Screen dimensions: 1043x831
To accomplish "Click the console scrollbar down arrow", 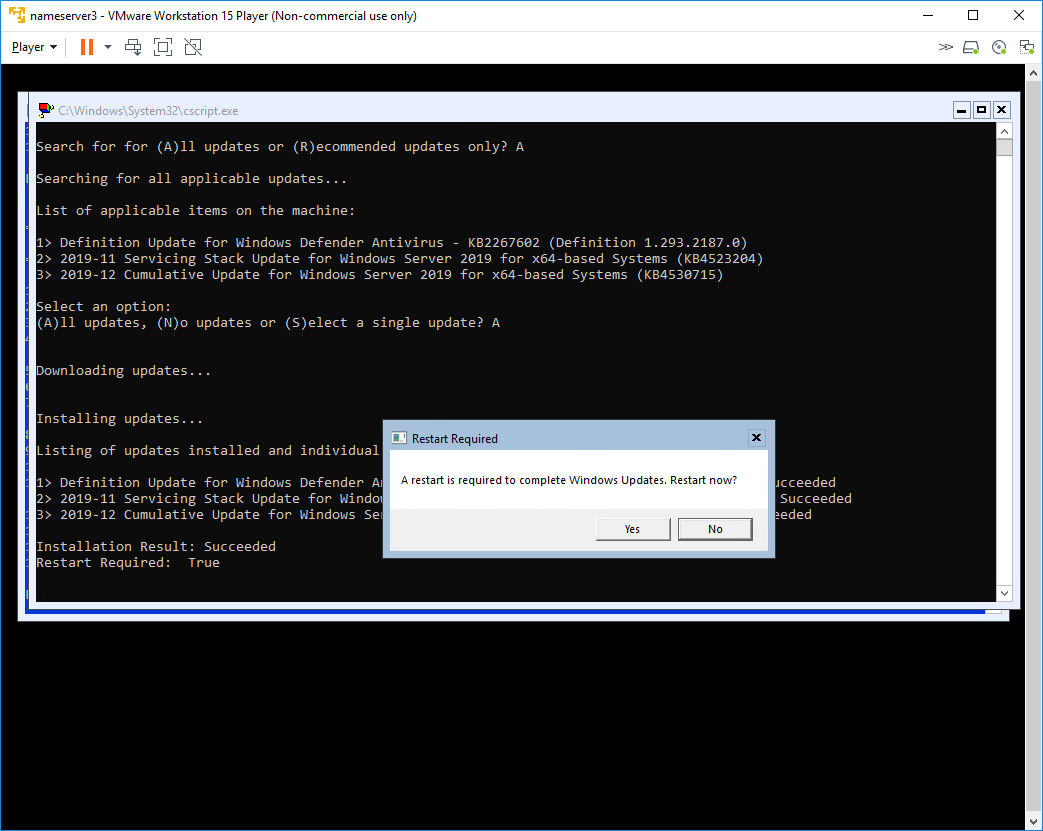I will pyautogui.click(x=1004, y=593).
